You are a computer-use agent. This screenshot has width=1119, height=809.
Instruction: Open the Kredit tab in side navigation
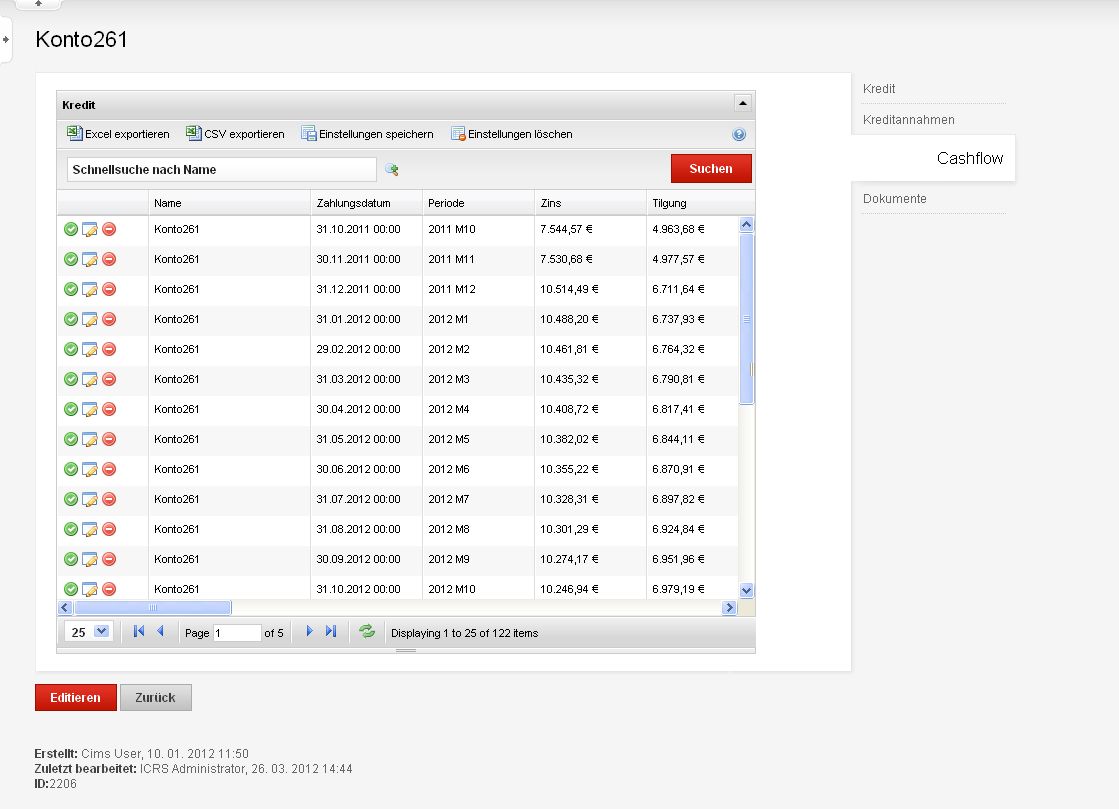(879, 88)
